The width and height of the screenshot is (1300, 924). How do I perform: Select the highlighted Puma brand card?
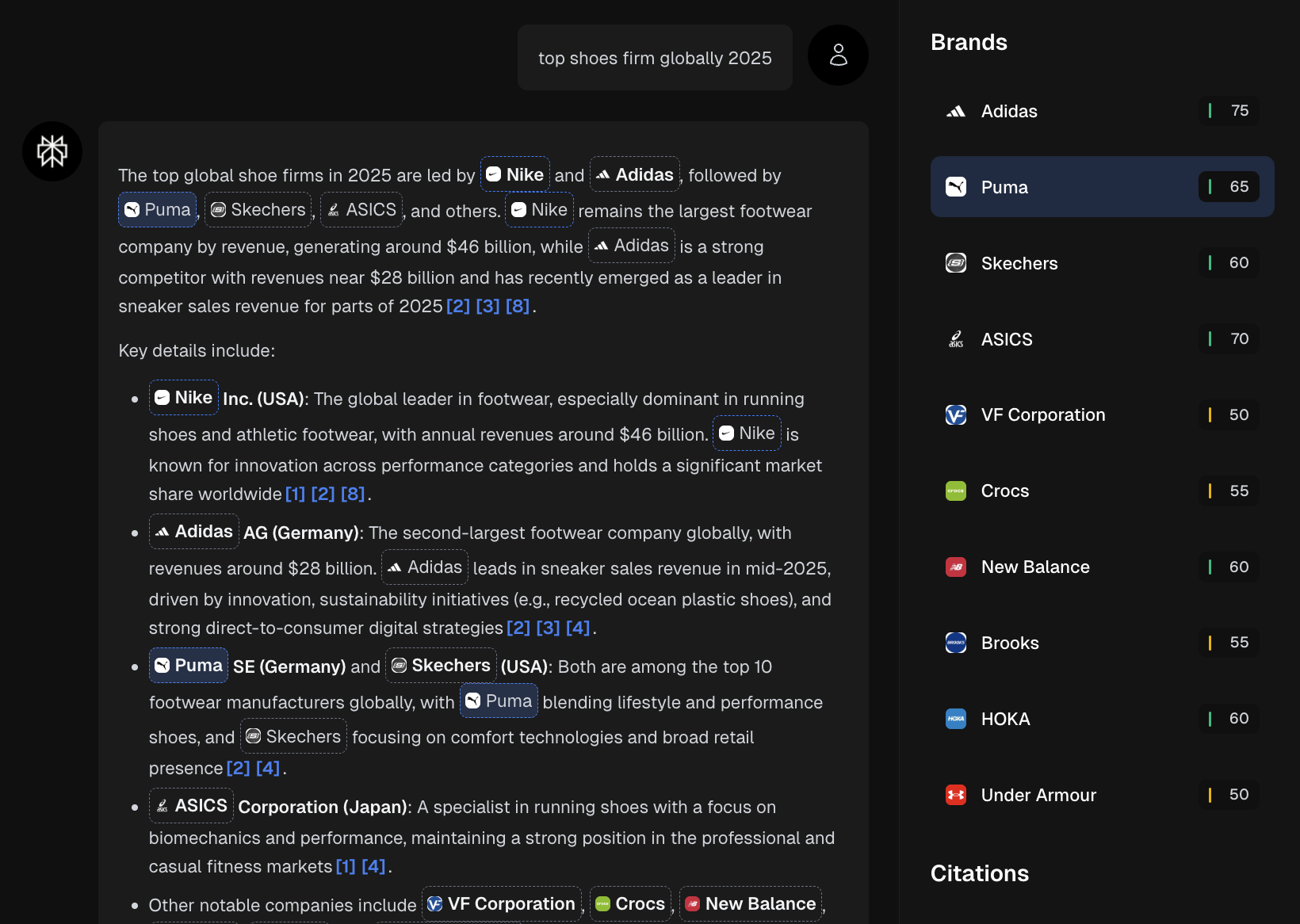click(1102, 187)
